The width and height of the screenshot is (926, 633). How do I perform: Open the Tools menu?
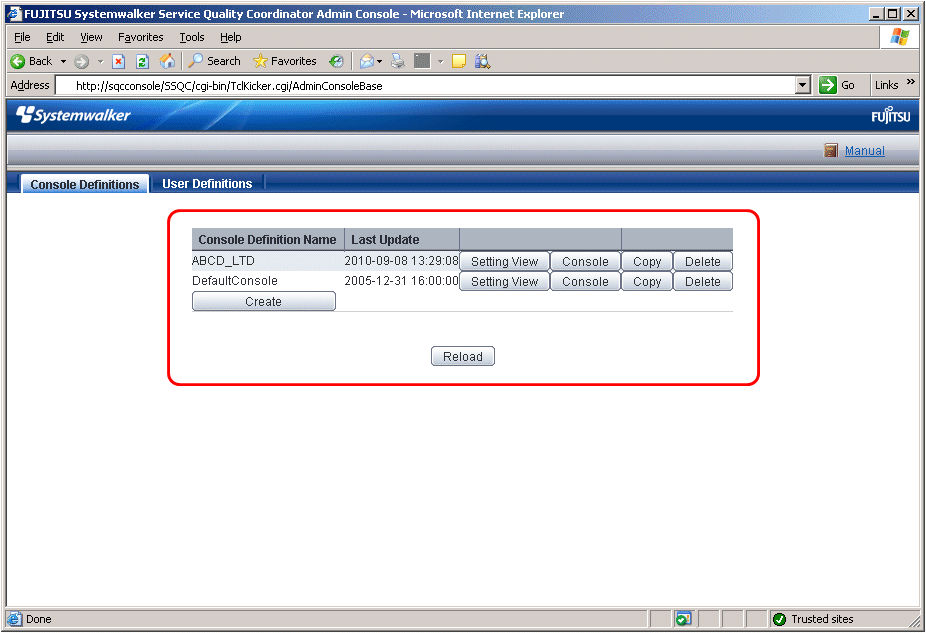tap(192, 37)
